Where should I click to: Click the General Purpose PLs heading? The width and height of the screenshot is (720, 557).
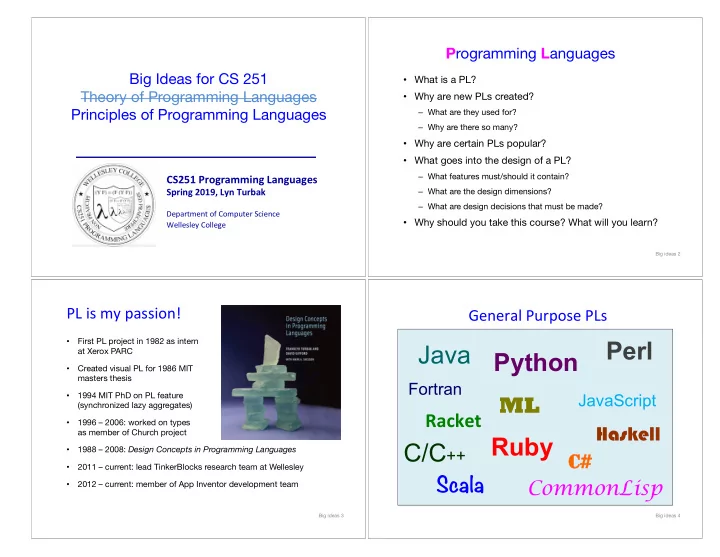coord(537,316)
